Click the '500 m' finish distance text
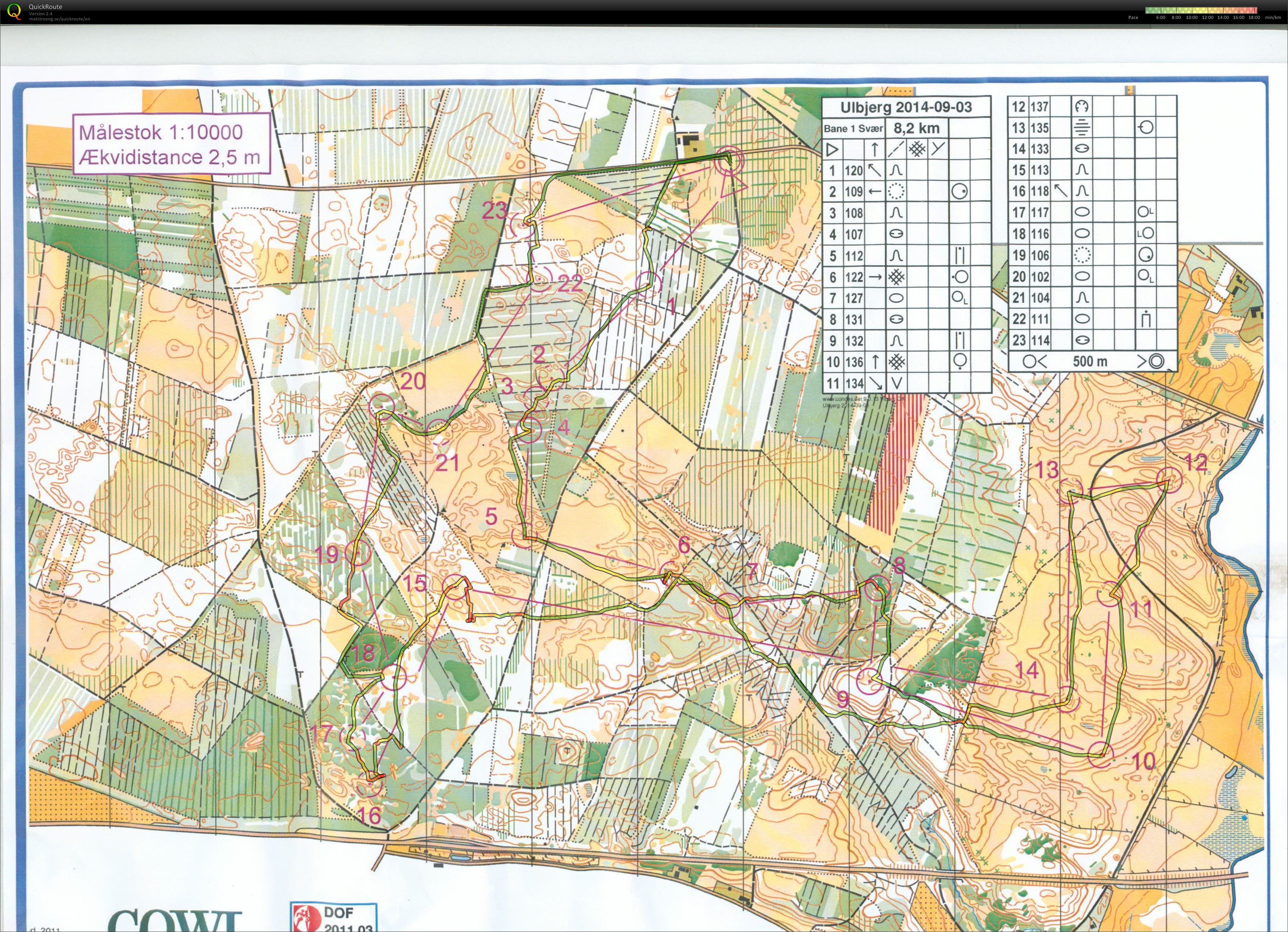This screenshot has height=932, width=1288. tap(1090, 361)
